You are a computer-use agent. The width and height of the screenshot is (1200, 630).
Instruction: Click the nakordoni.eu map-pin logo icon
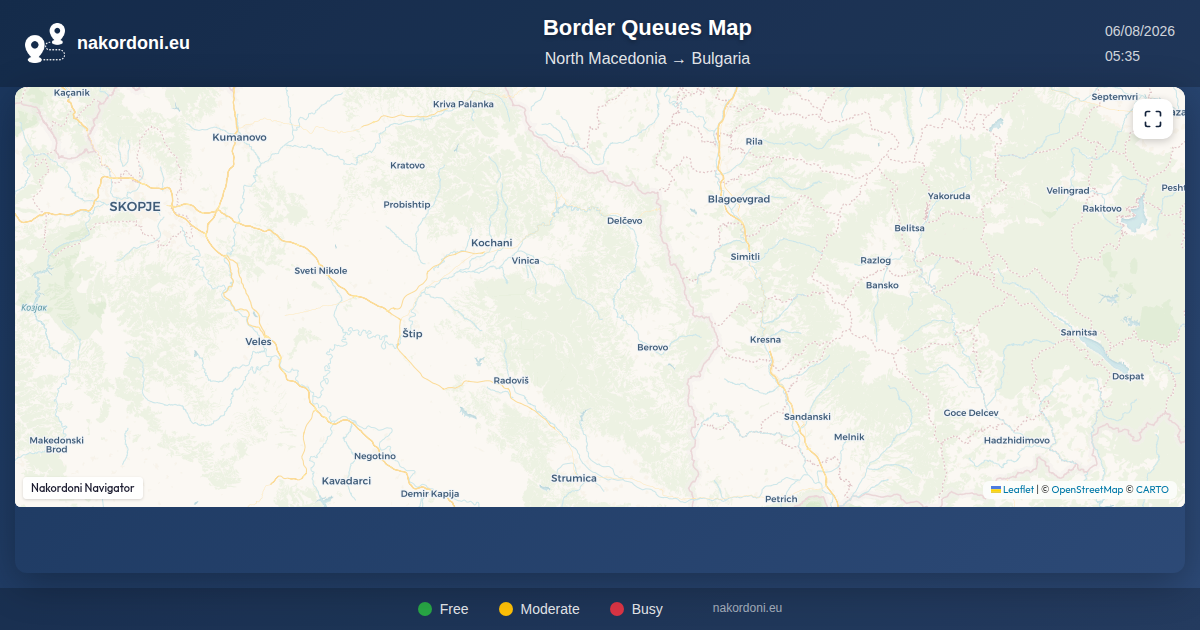45,43
